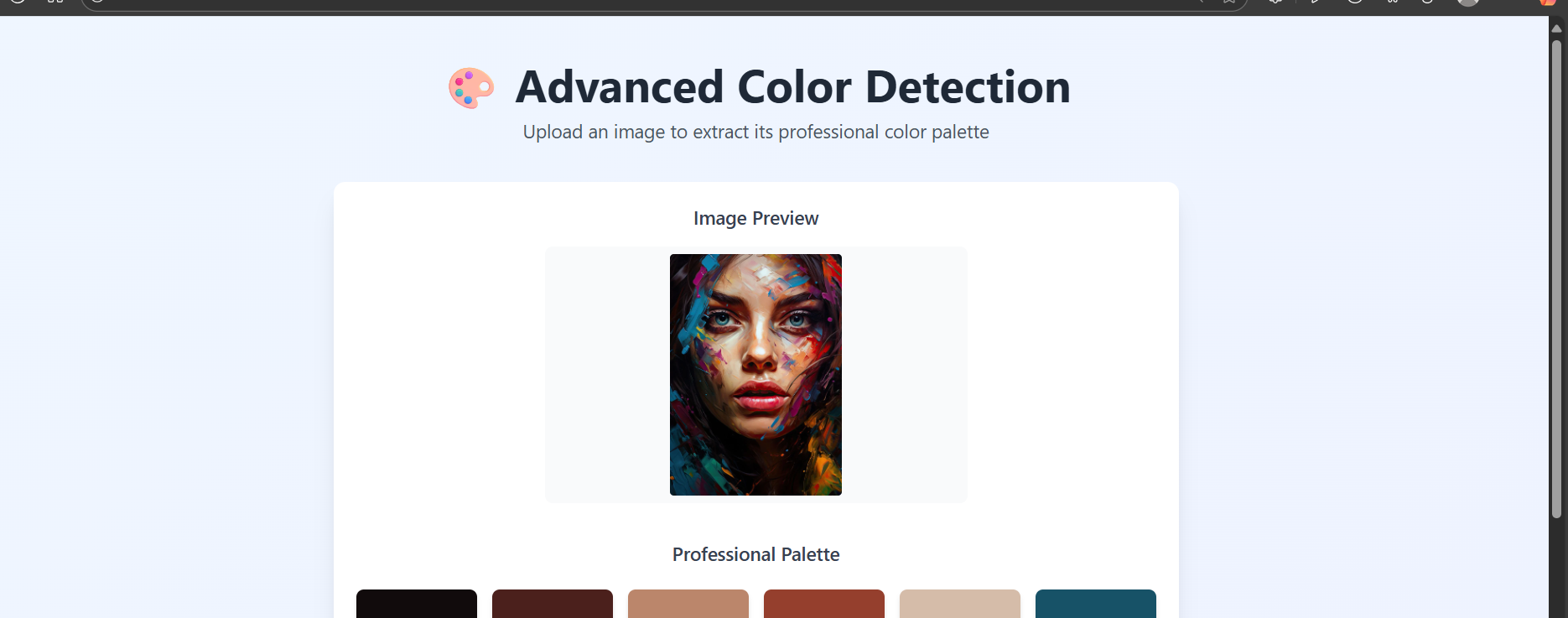Select the dark maroon palette swatch
Image resolution: width=1568 pixels, height=618 pixels.
[552, 605]
